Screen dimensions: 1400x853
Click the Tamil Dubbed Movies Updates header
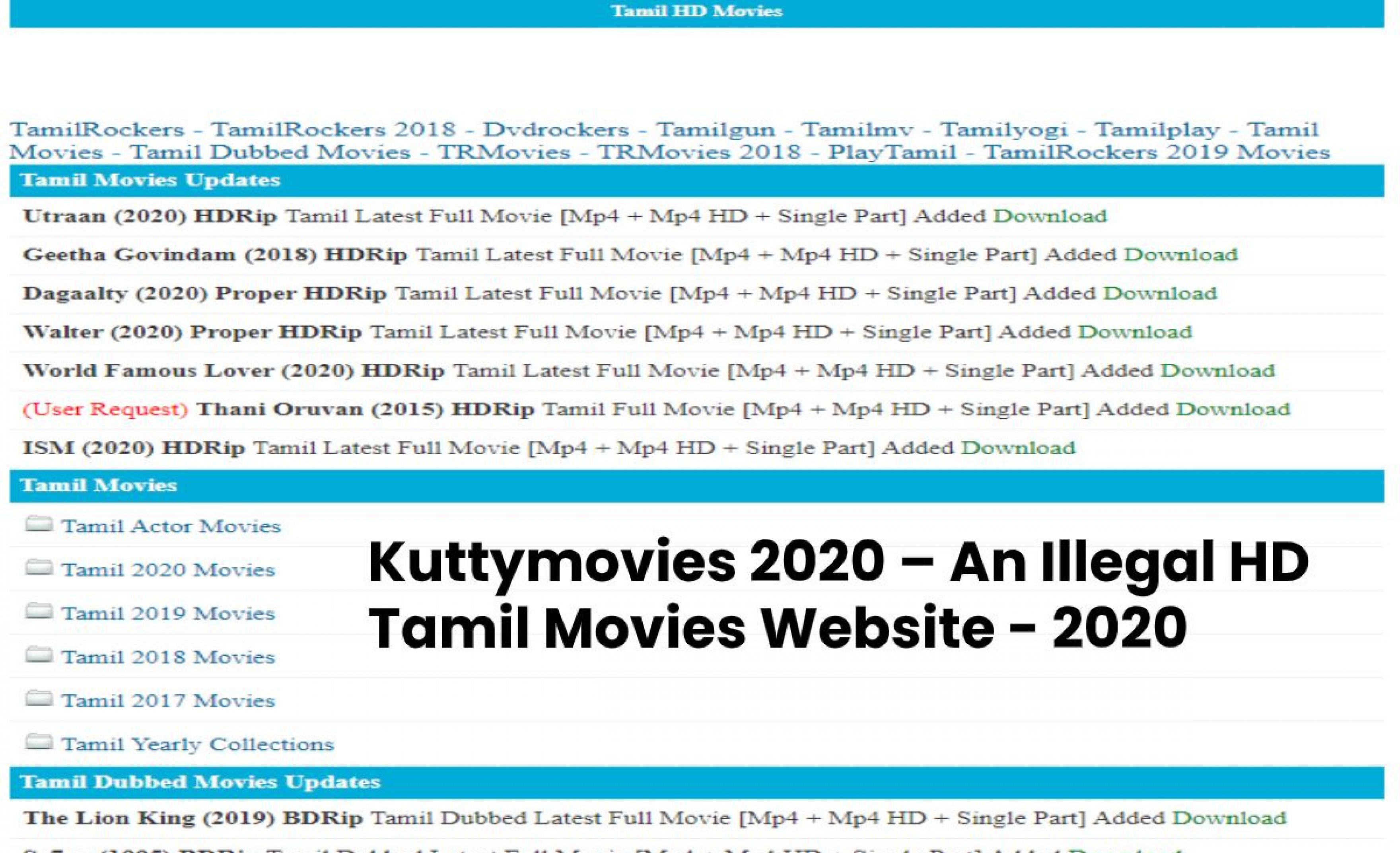click(x=696, y=782)
